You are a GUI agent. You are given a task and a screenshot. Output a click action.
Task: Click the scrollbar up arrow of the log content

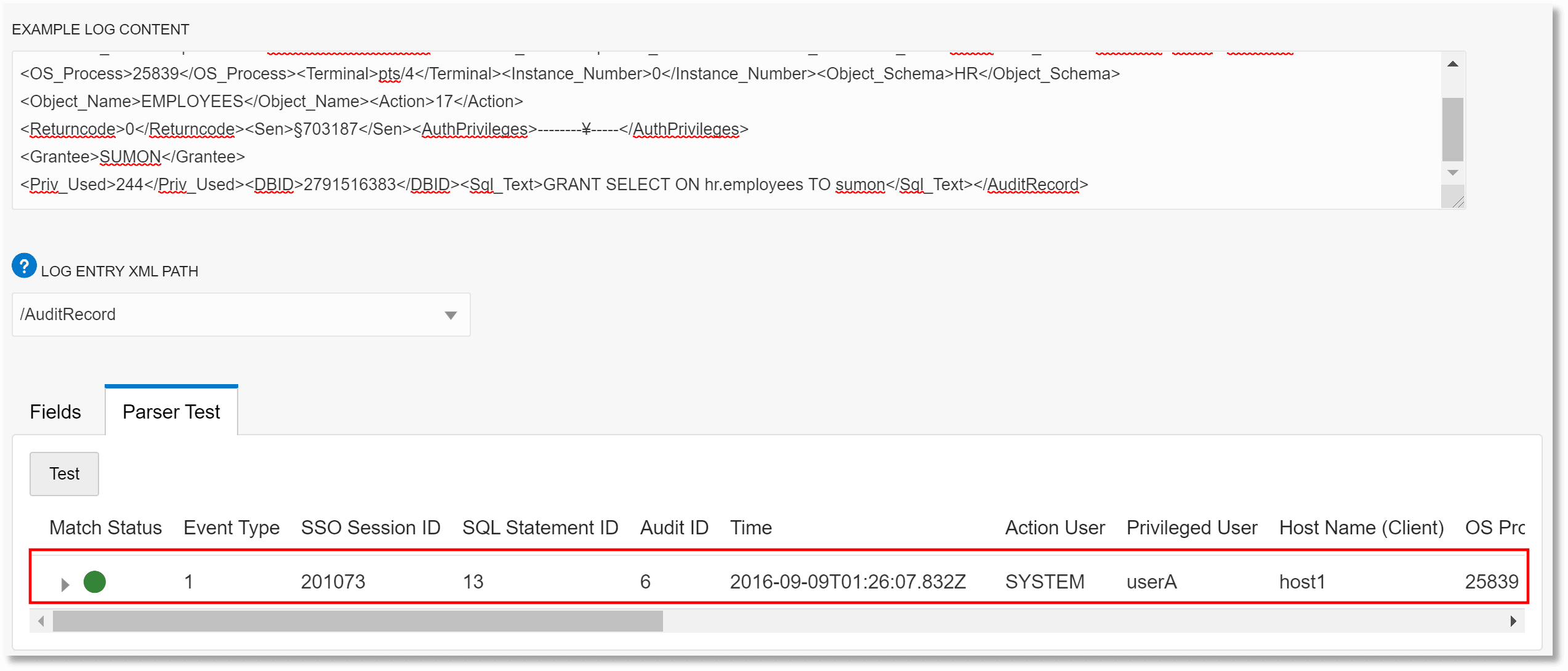1453,63
